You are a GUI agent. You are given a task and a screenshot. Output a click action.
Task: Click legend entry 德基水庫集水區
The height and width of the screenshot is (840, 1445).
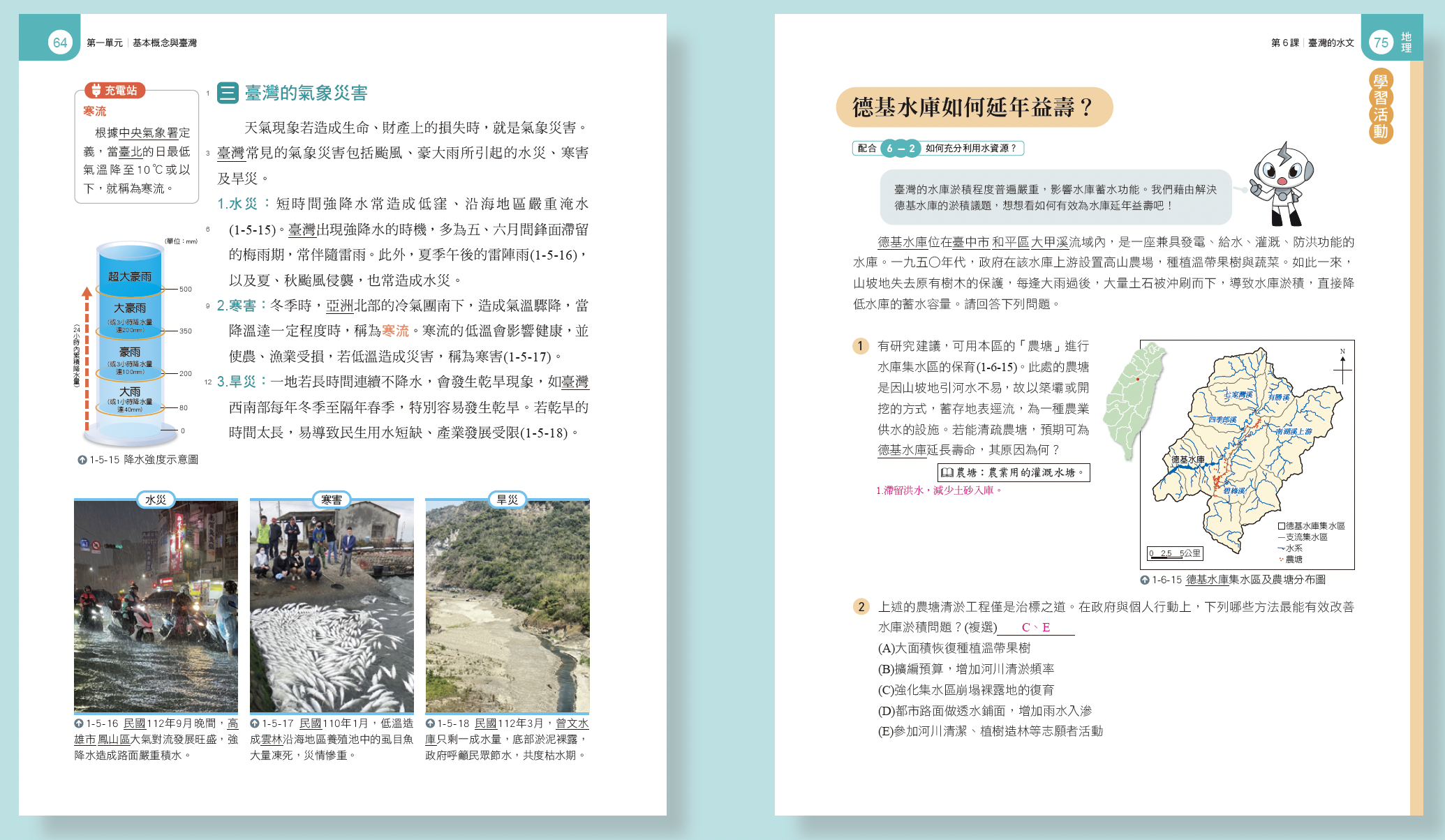(x=1312, y=526)
